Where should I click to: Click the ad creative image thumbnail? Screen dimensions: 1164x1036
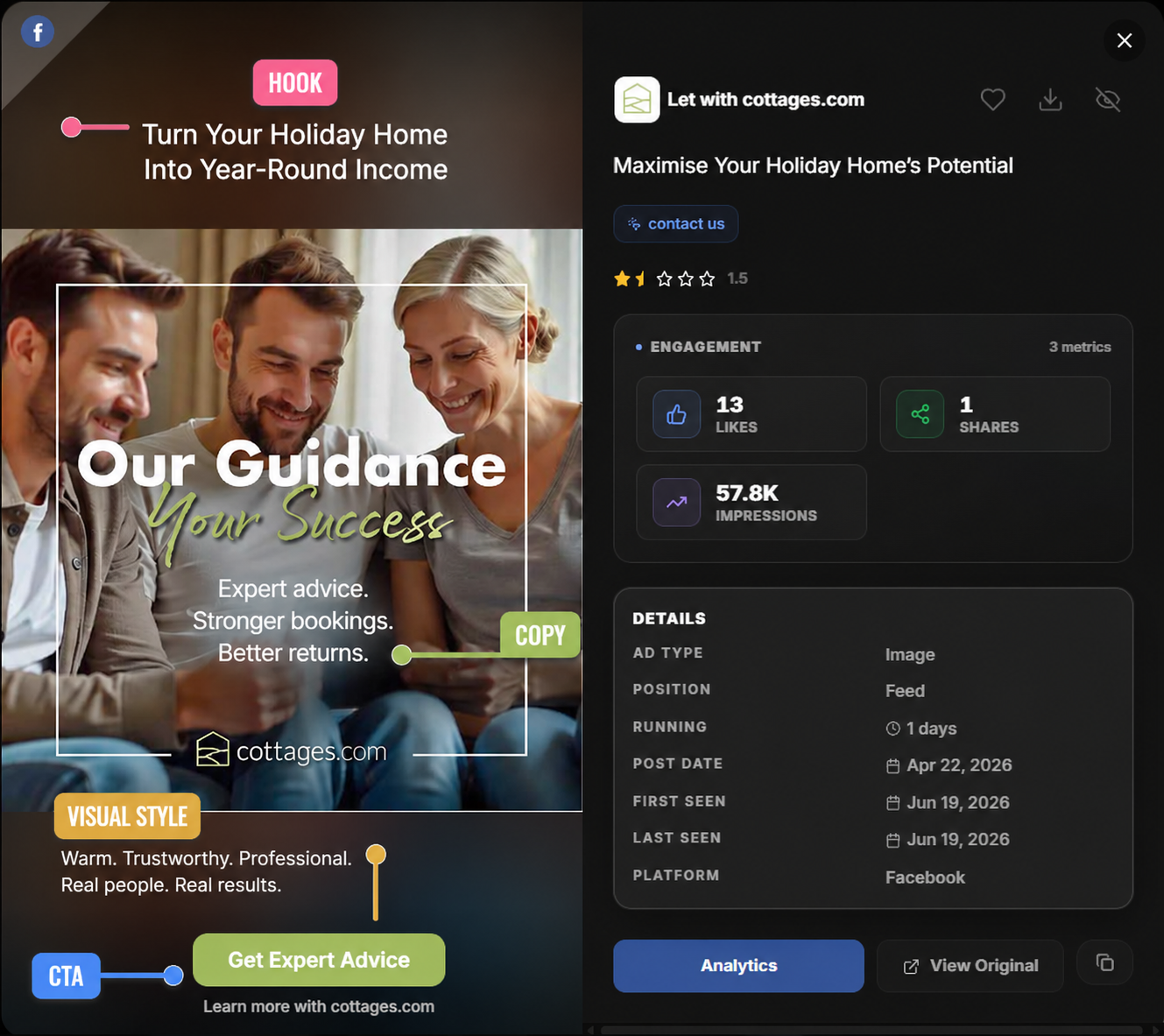pos(292,520)
